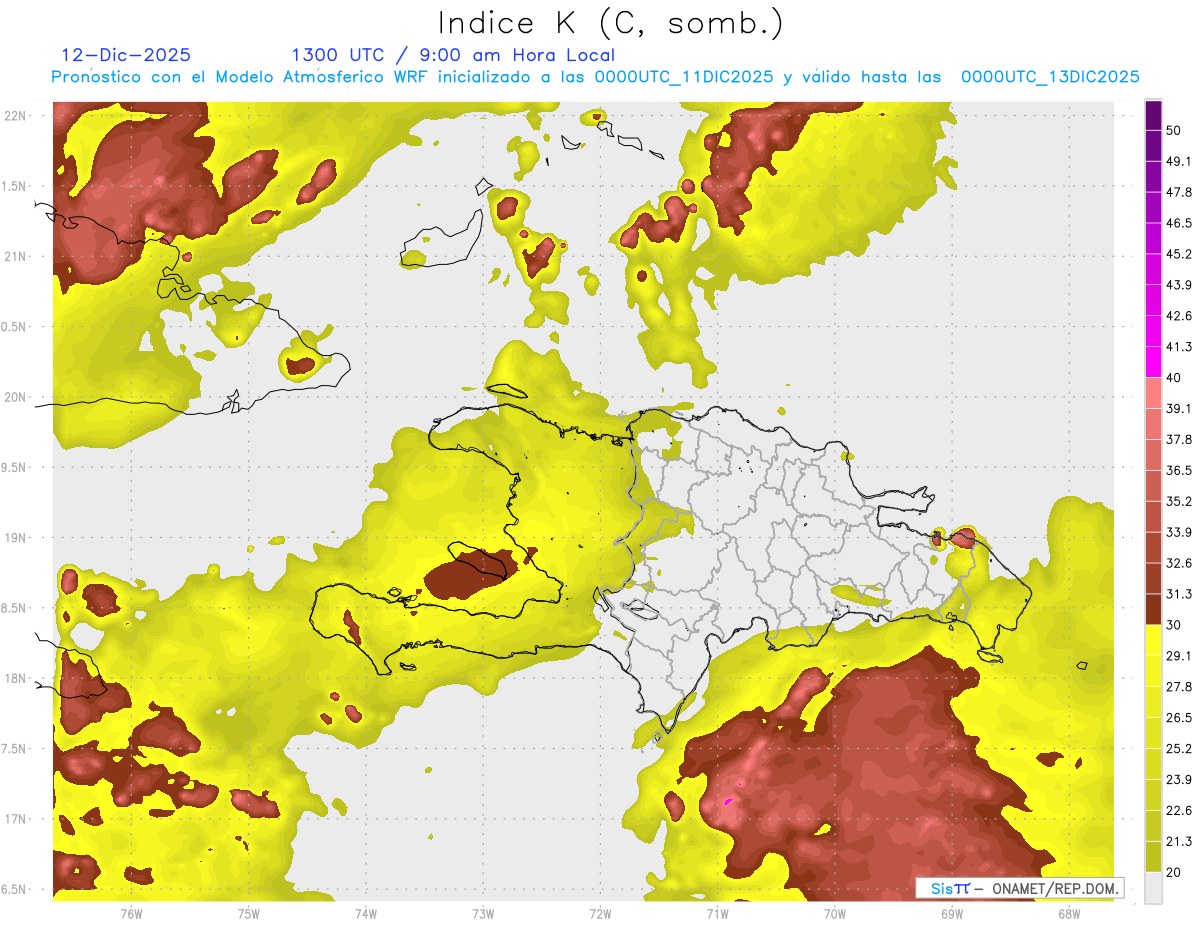The image size is (1200, 927).
Task: Click legend value "39.1"
Action: (x=1180, y=409)
